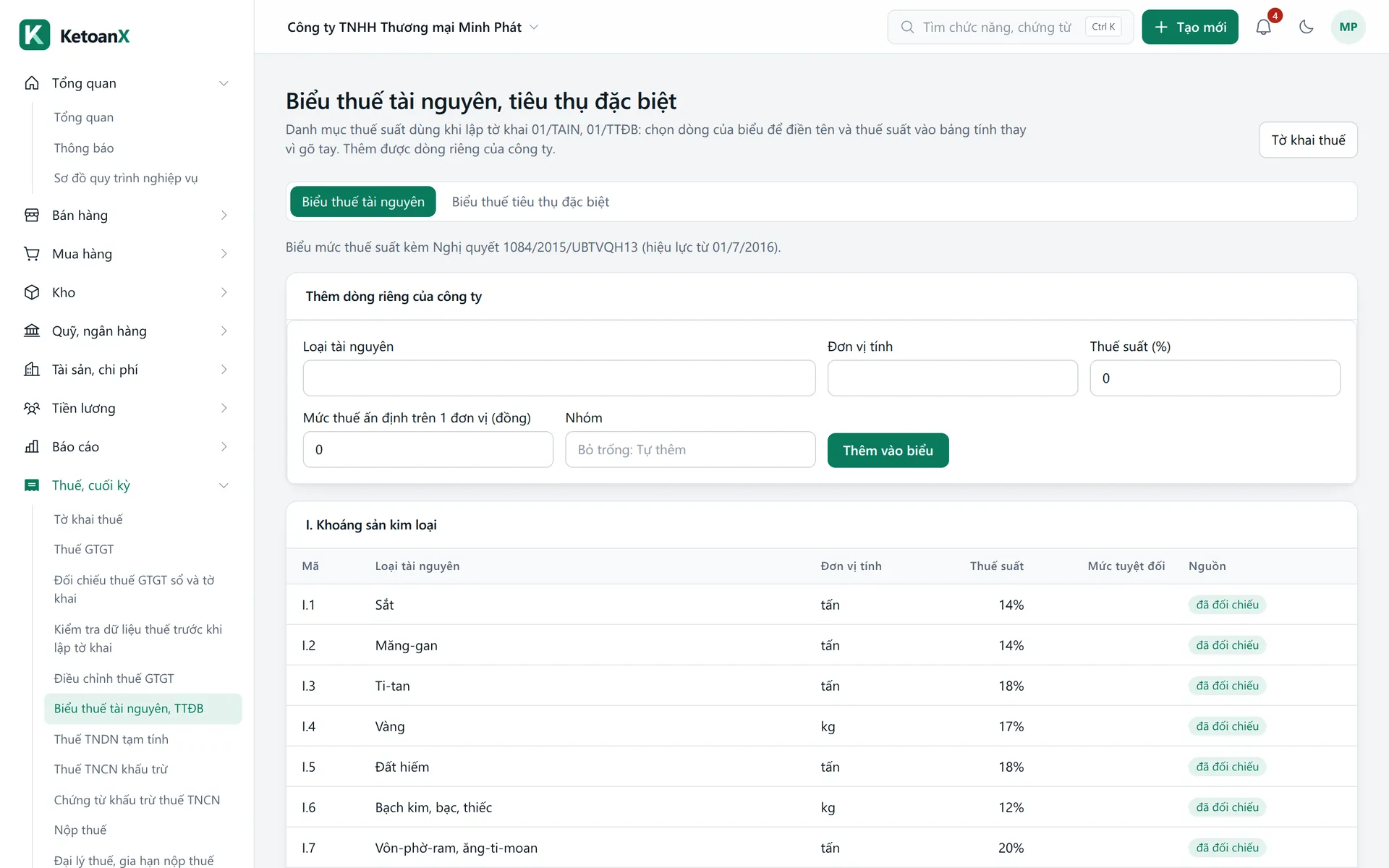Open the company selector dropdown
1389x868 pixels.
pyautogui.click(x=413, y=27)
